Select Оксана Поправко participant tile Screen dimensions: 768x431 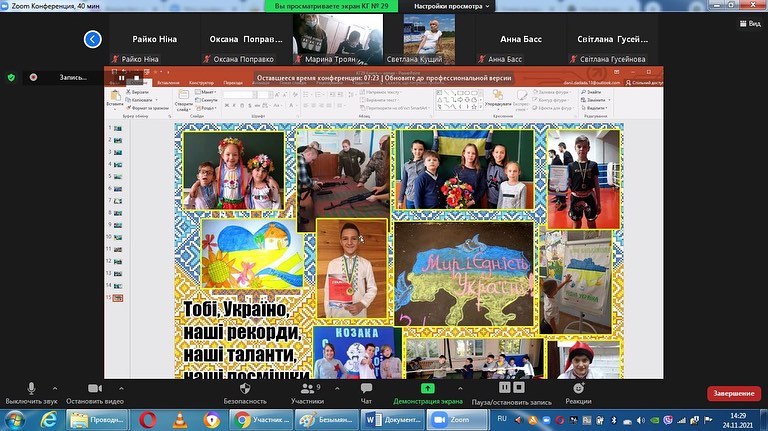coord(246,39)
